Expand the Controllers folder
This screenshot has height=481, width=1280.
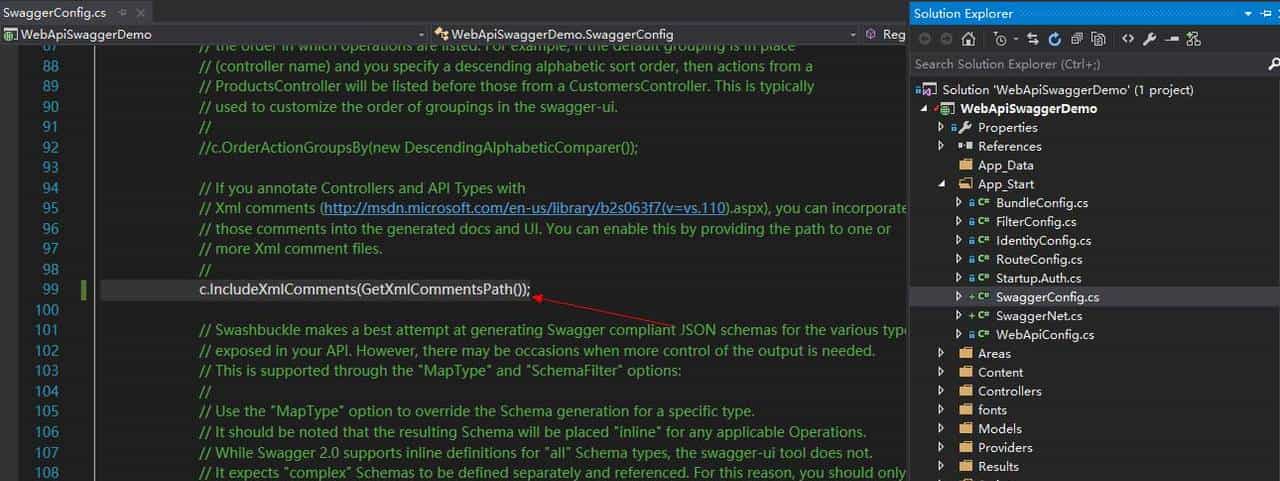941,392
